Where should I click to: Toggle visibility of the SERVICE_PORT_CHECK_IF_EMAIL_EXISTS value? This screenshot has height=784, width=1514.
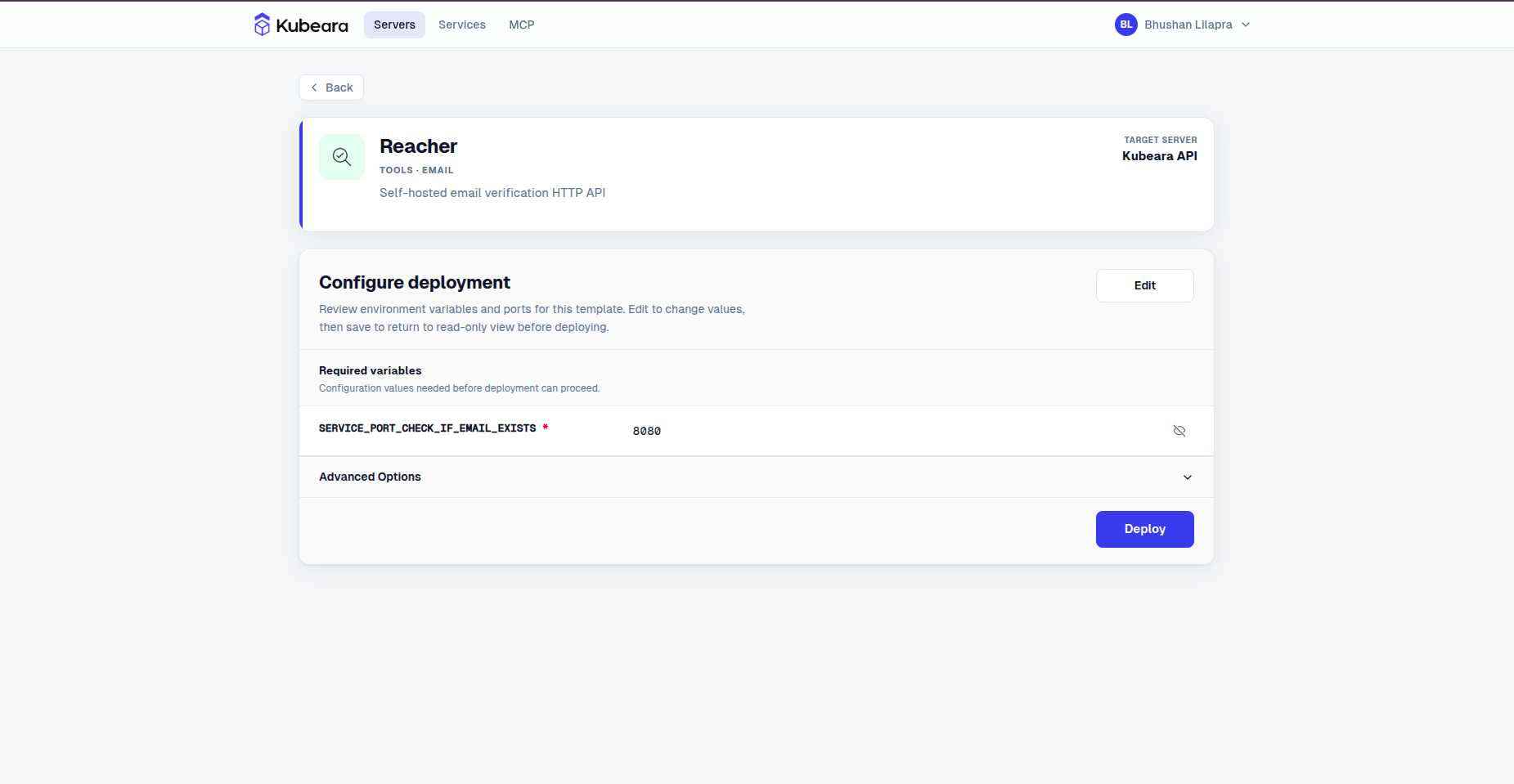tap(1179, 431)
